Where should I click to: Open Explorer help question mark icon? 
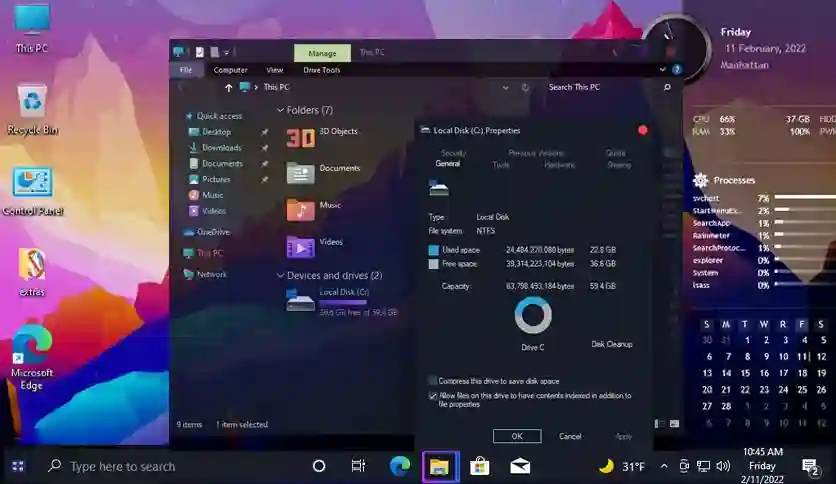pyautogui.click(x=677, y=69)
